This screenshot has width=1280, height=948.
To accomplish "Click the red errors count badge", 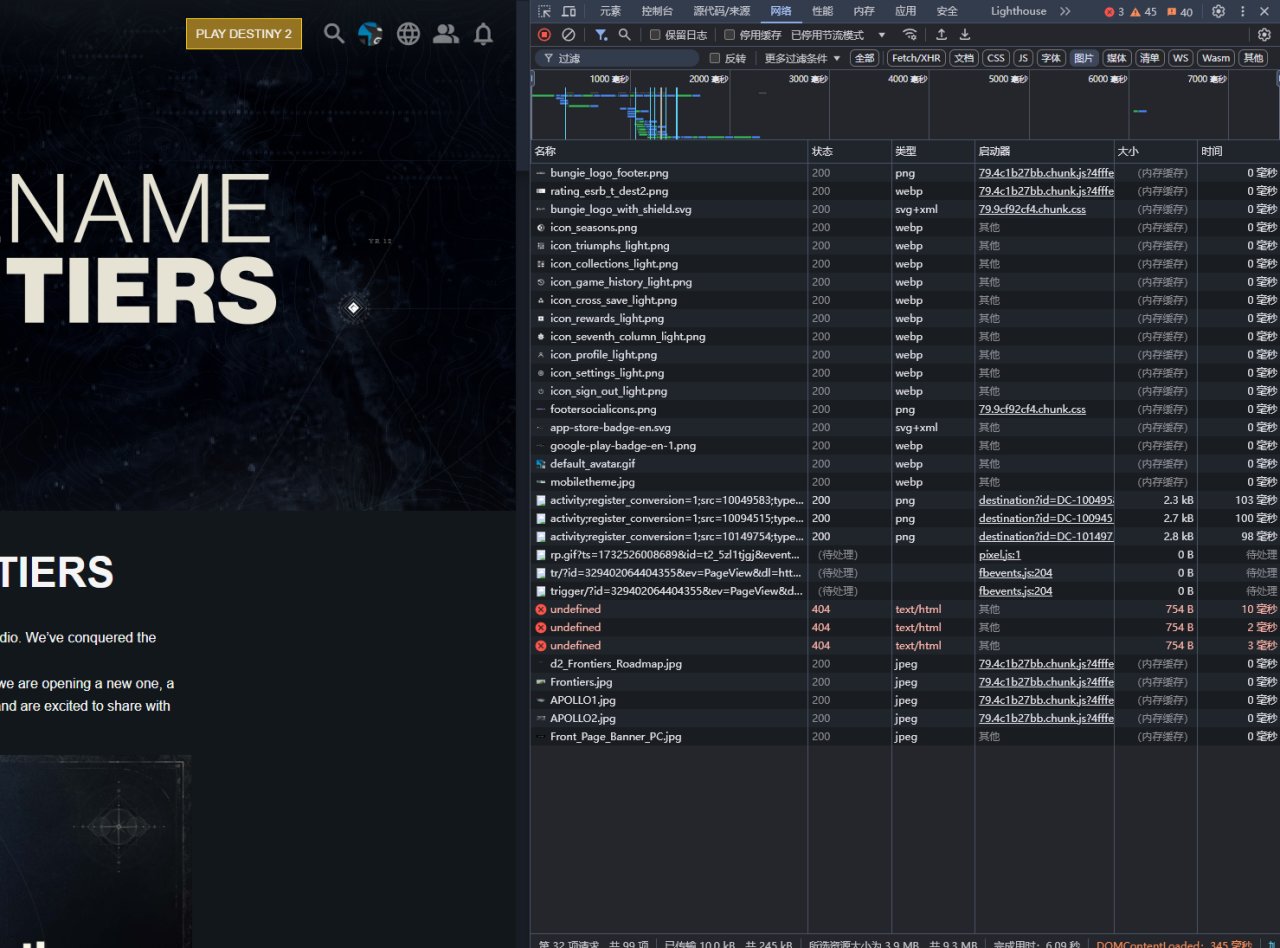I will point(1114,12).
